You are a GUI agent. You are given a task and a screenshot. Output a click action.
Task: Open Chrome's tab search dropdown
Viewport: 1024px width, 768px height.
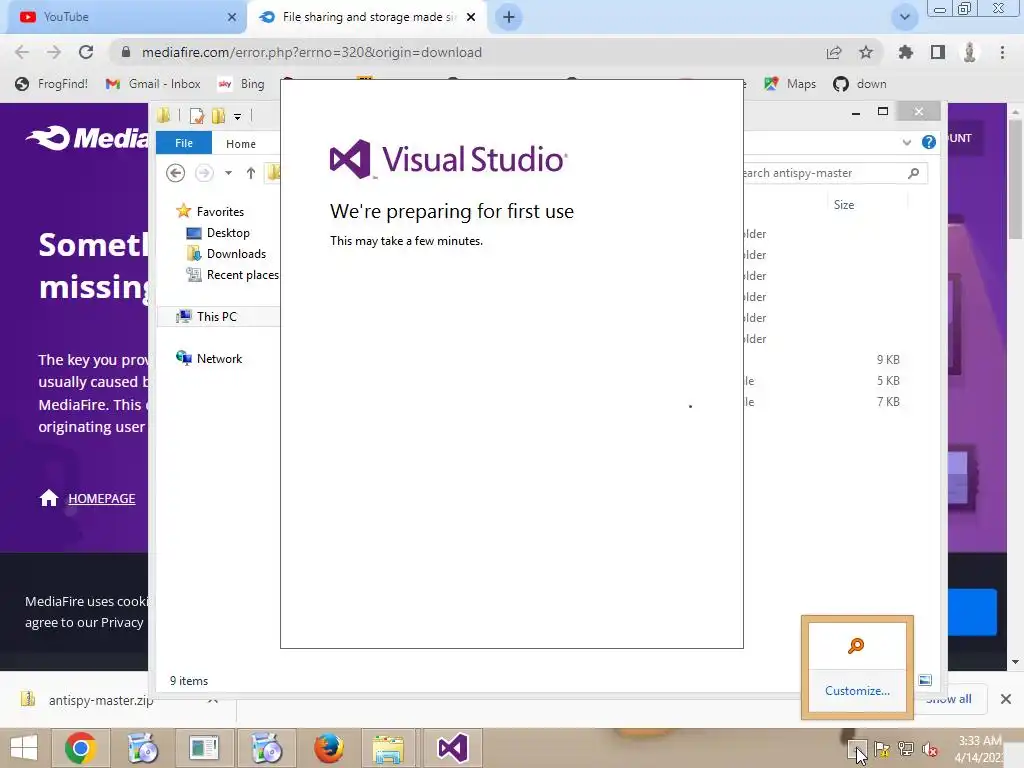click(904, 17)
